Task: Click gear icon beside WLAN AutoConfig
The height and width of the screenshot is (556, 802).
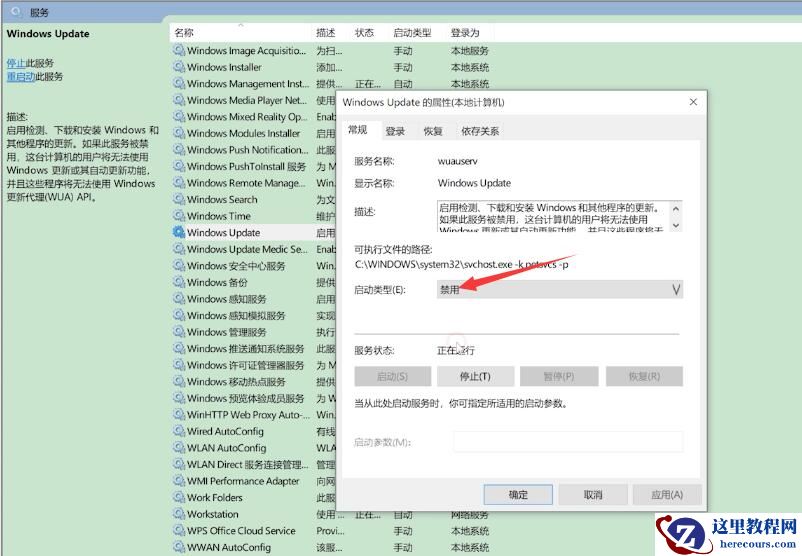Action: [x=179, y=448]
